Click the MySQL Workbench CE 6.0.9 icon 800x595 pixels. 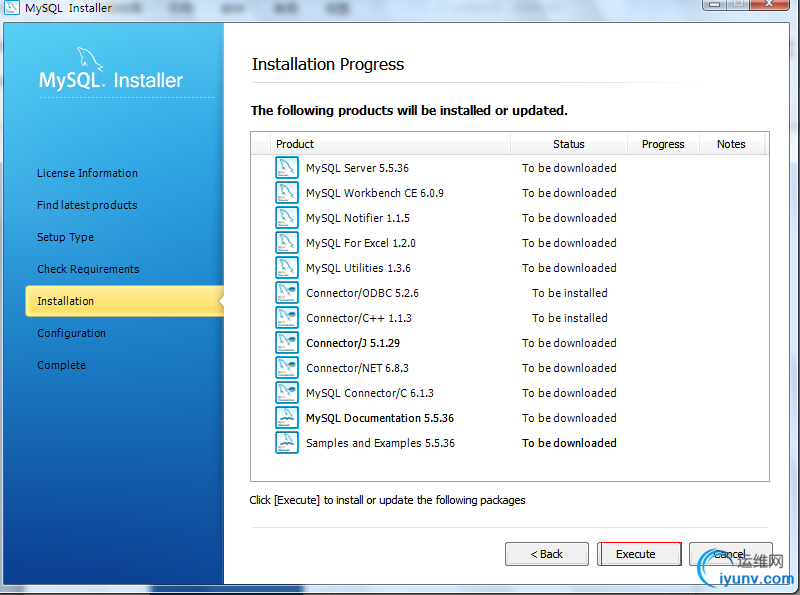[287, 193]
